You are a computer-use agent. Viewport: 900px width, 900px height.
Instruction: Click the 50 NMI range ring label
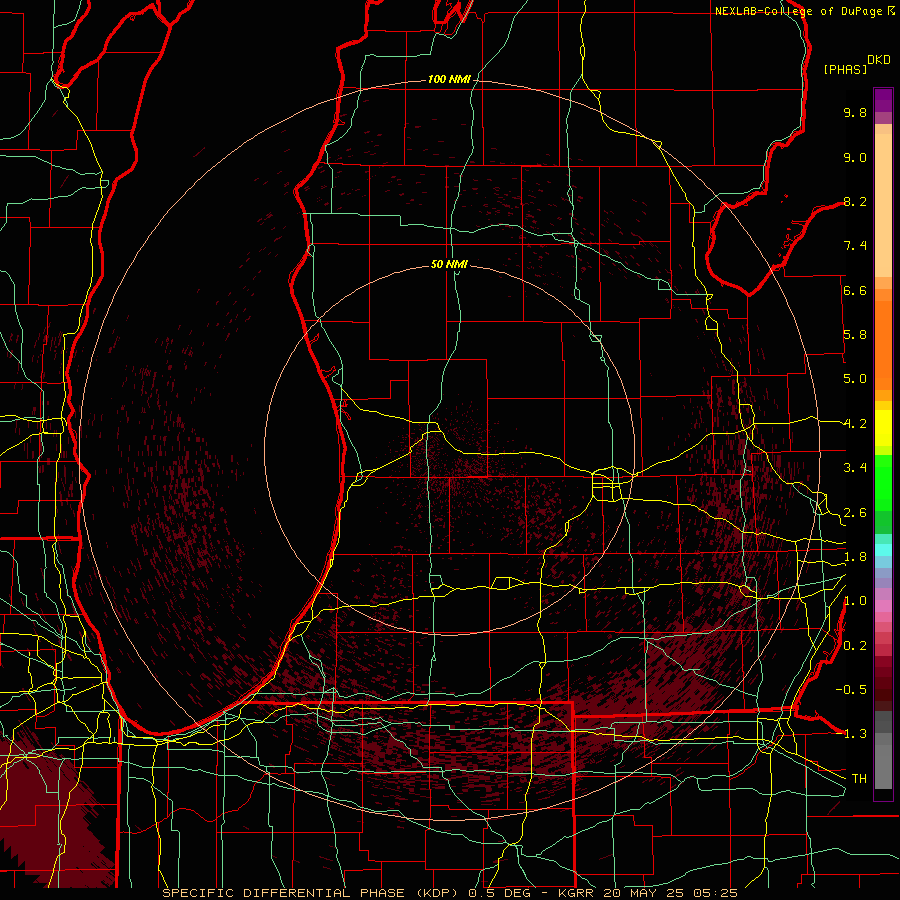449,264
